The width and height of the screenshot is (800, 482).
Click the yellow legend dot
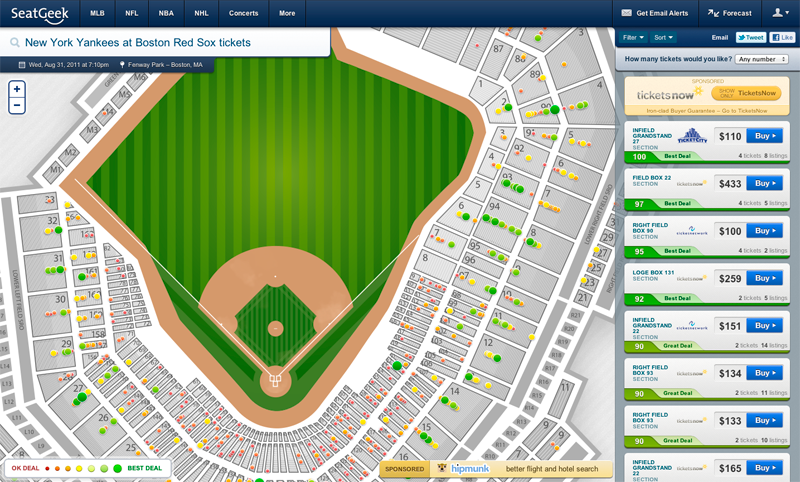click(79, 468)
